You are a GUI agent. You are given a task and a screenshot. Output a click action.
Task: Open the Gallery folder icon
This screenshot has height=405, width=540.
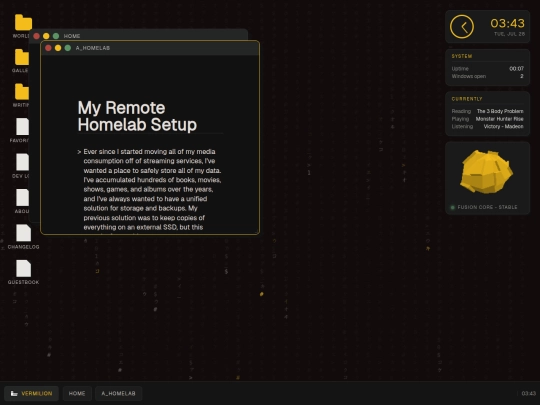pos(22,57)
